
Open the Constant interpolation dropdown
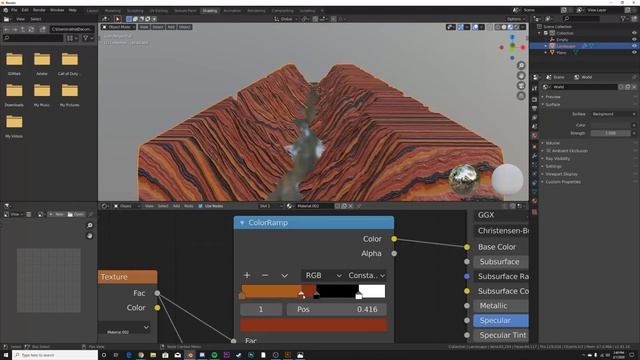[x=366, y=276]
